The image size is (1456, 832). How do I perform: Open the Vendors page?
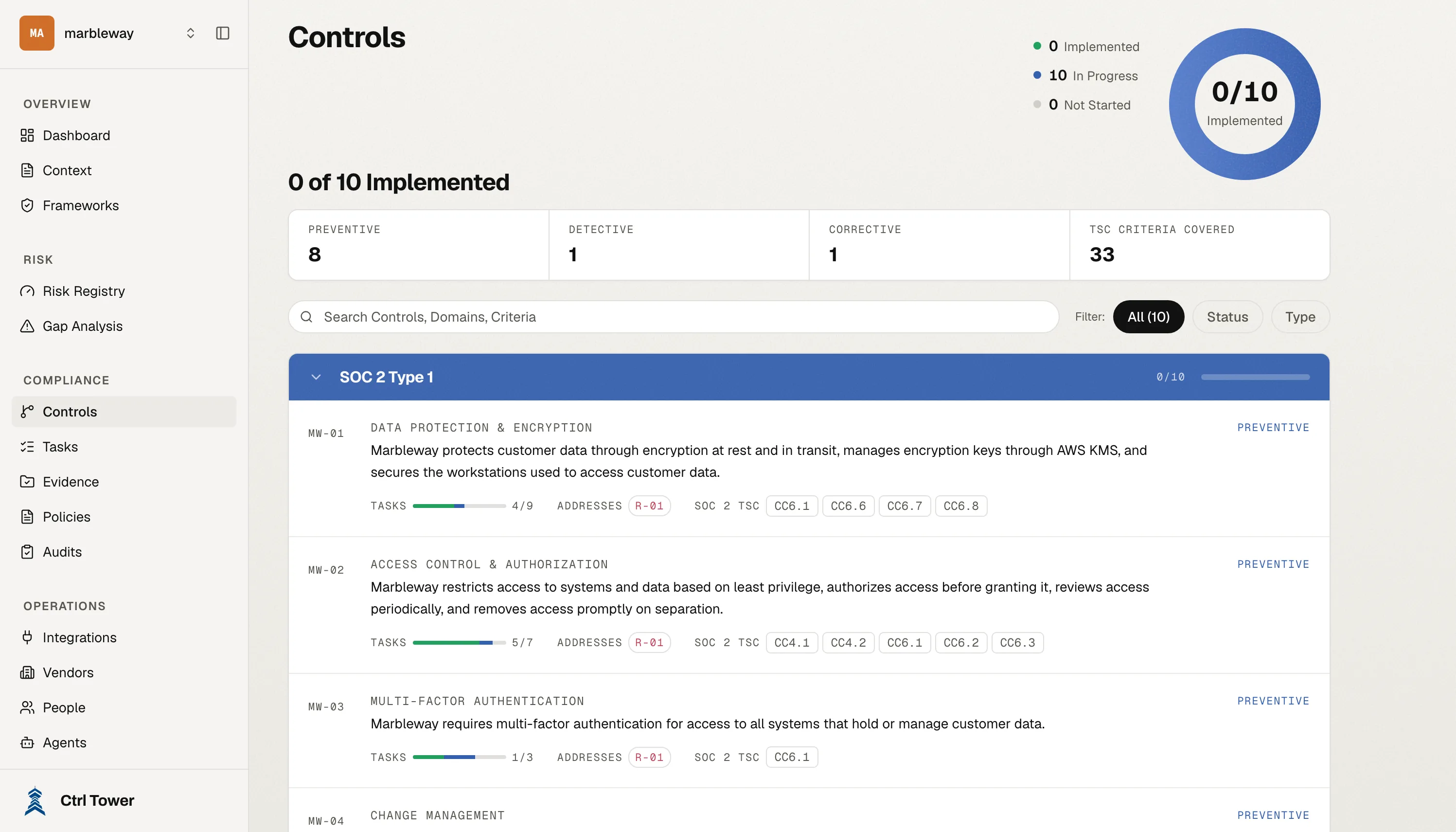124,672
